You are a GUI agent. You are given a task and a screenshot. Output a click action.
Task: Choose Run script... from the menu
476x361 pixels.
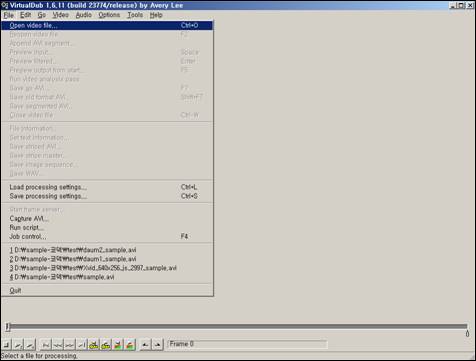[x=107, y=228]
